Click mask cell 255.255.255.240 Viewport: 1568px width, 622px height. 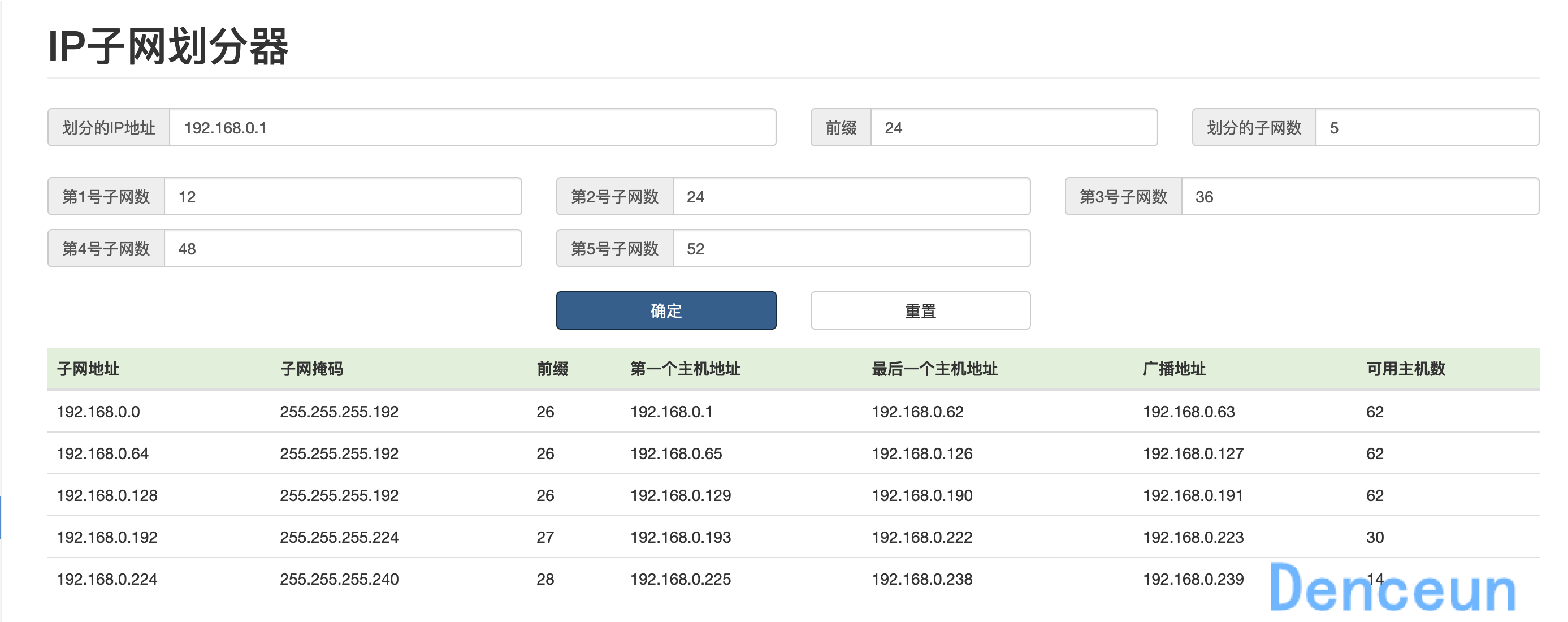pyautogui.click(x=339, y=580)
